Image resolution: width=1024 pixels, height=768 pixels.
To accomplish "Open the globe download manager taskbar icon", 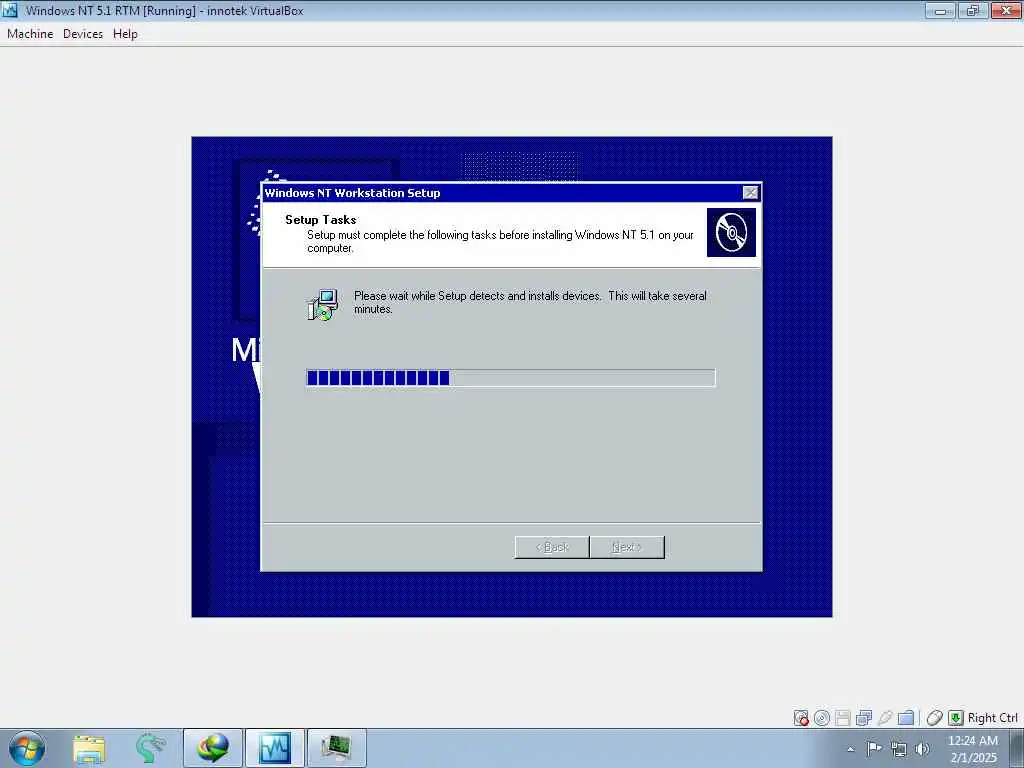I will point(213,748).
